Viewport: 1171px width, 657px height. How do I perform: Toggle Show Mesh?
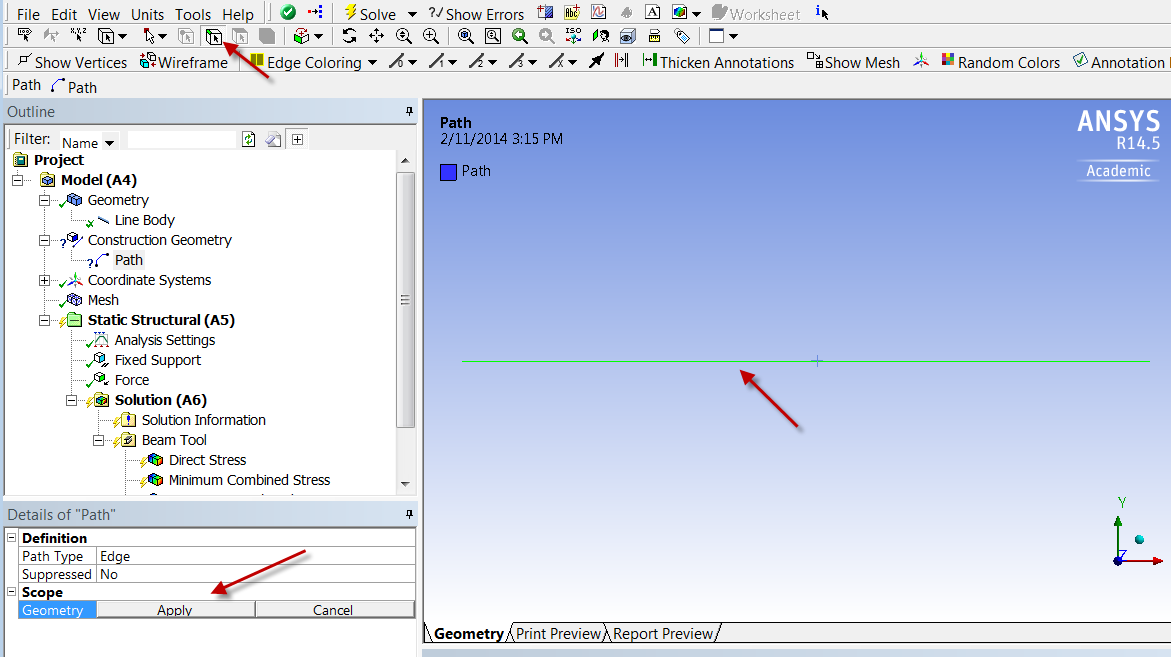(854, 62)
